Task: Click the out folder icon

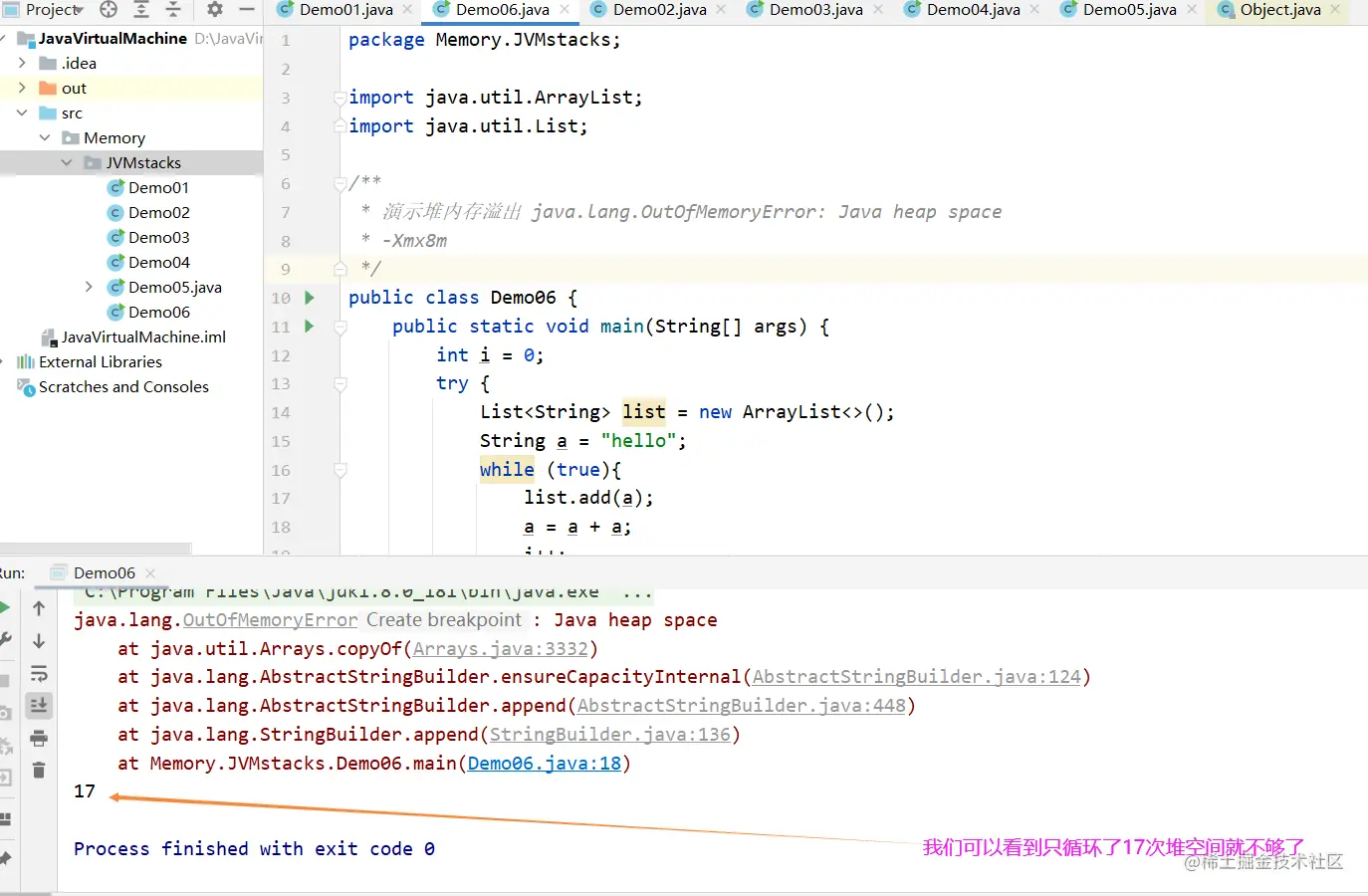Action: 48,88
